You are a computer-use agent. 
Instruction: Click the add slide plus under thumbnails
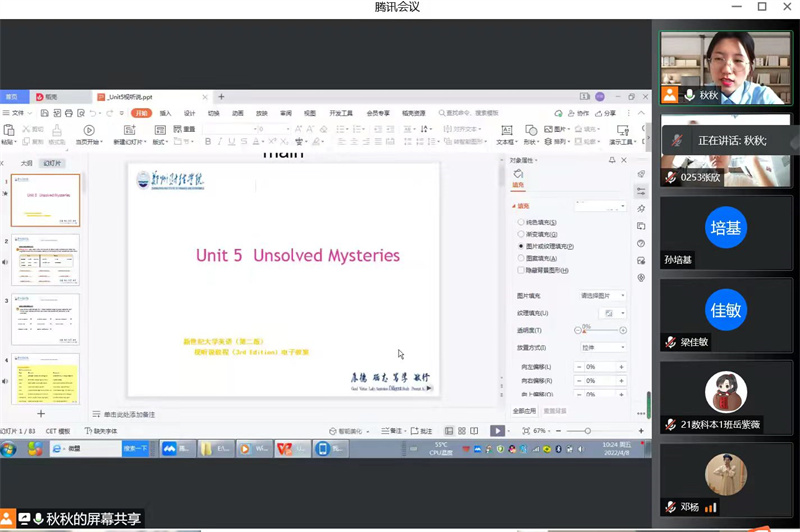(x=41, y=413)
